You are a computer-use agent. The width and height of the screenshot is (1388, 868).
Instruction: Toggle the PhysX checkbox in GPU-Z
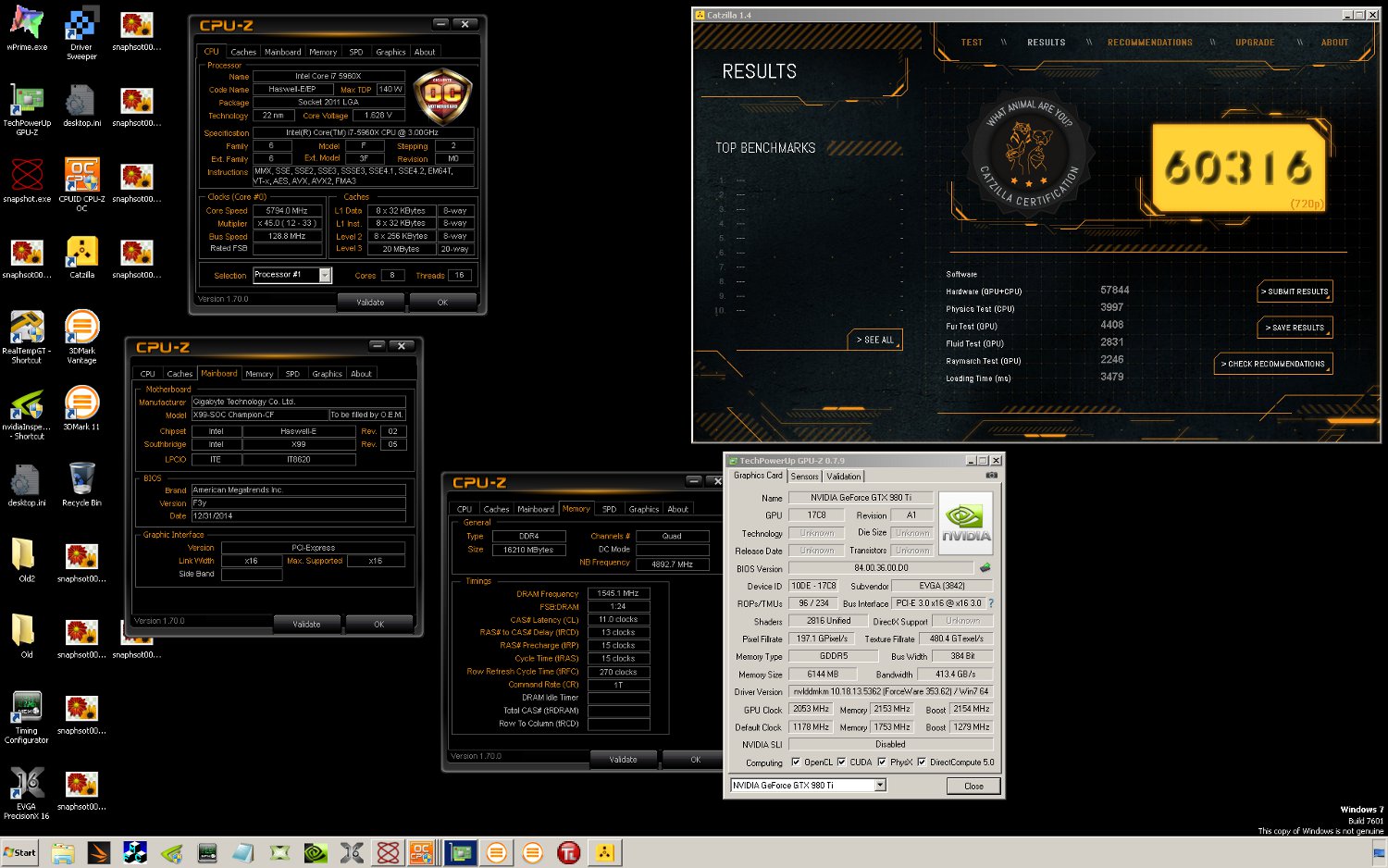click(x=882, y=763)
